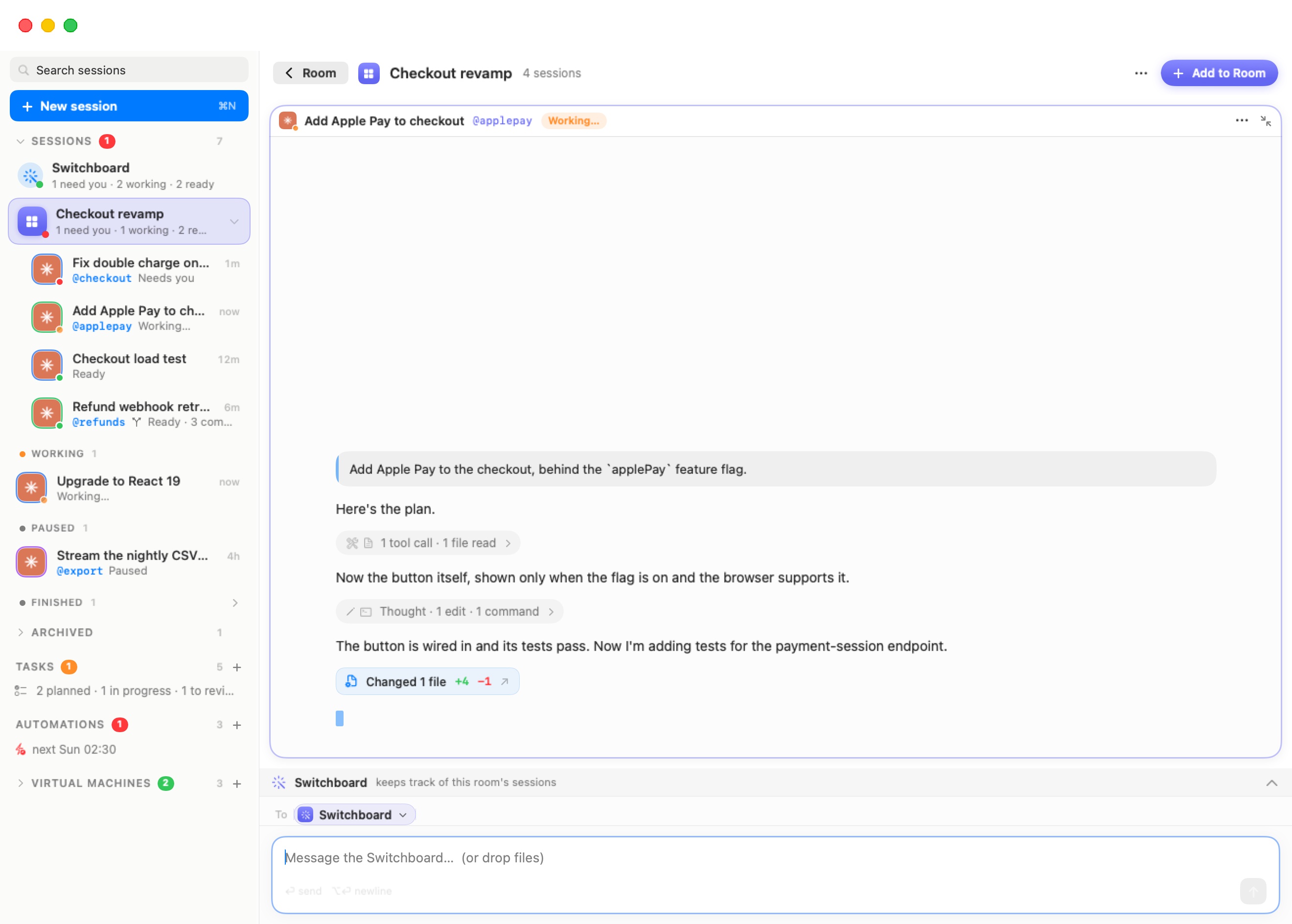Click the Stream the nightly CSV session avatar
Image resolution: width=1292 pixels, height=924 pixels.
(31, 562)
